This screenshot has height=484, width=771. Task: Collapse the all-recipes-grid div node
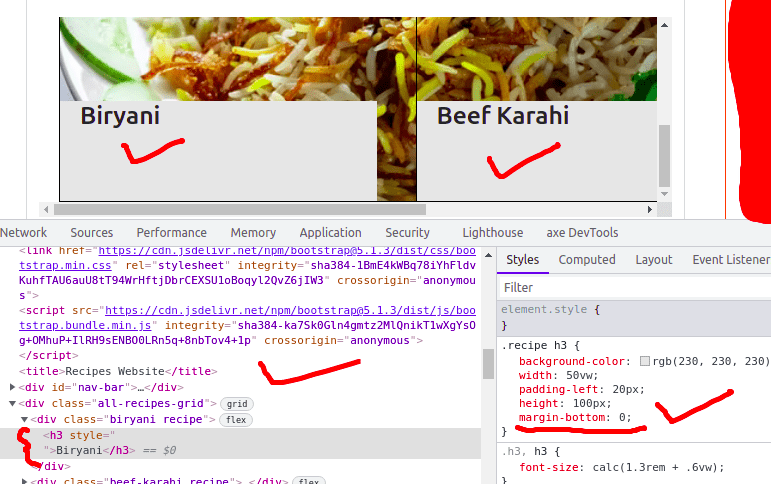point(12,403)
